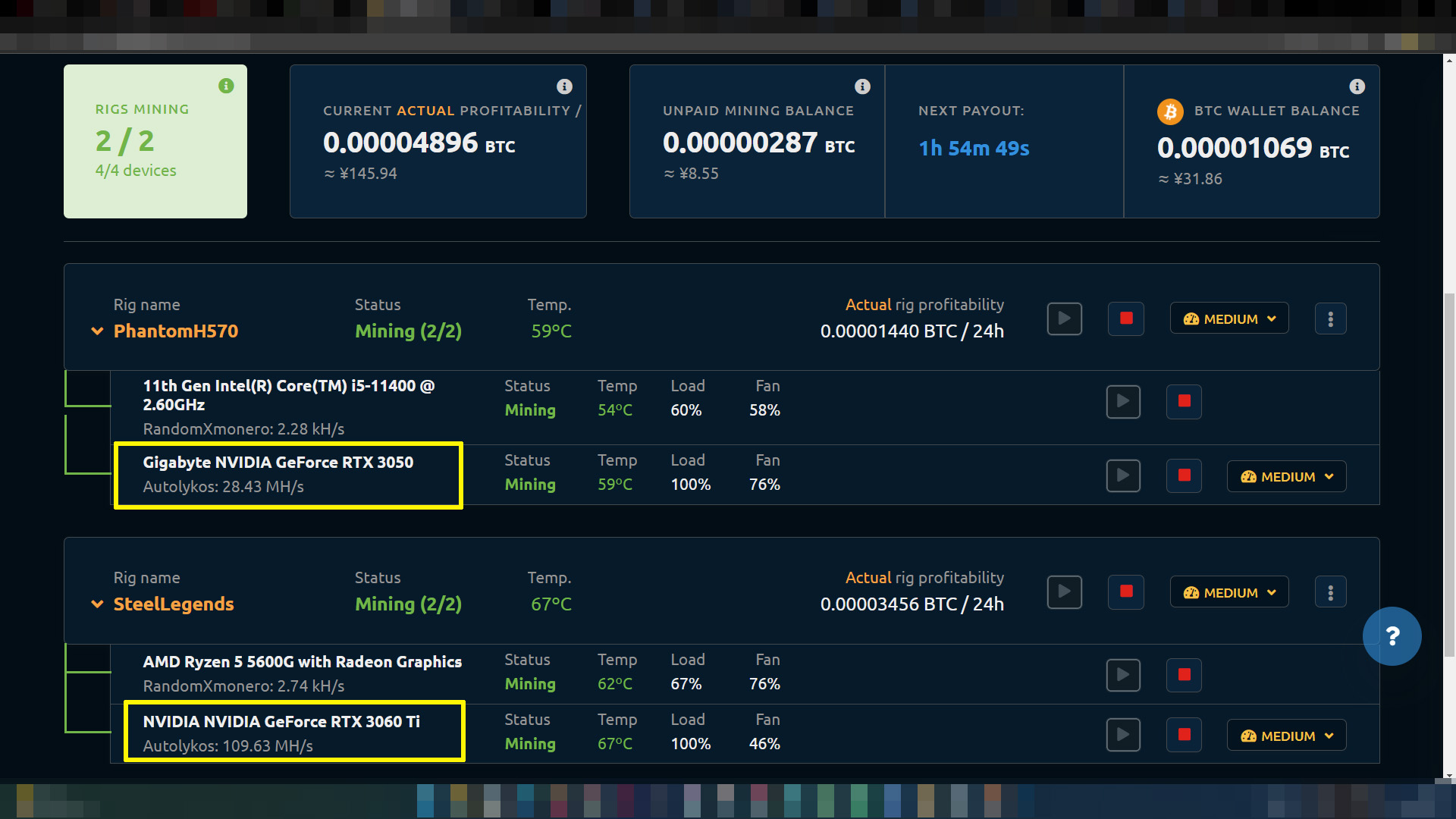
Task: Open three-dot menu for SteelLegends rig
Action: click(1330, 592)
